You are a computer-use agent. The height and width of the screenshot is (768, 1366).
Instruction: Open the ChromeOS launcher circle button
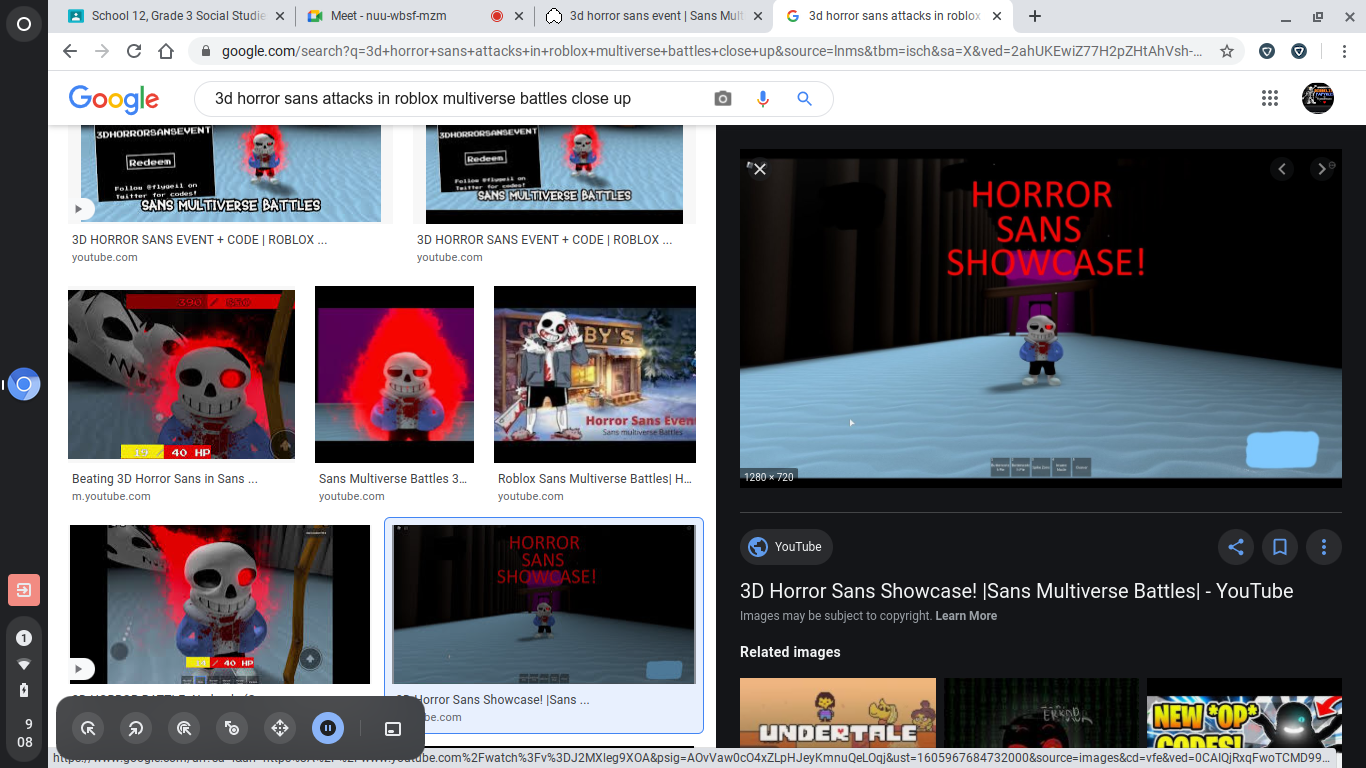click(x=24, y=24)
